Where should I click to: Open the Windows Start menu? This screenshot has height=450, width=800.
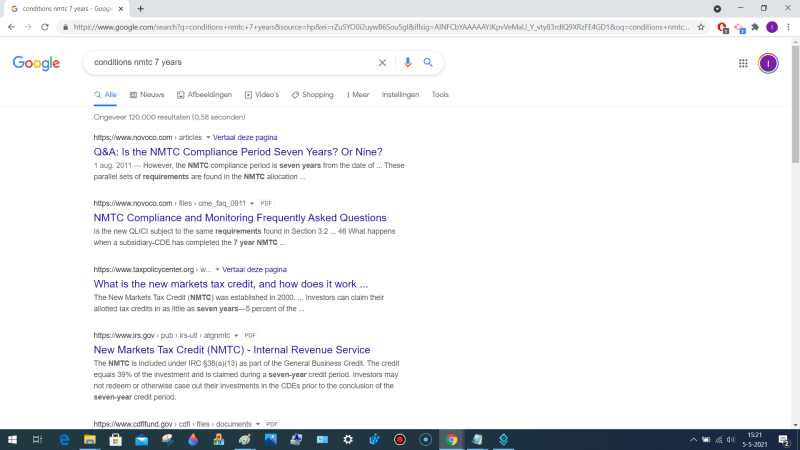tap(12, 439)
